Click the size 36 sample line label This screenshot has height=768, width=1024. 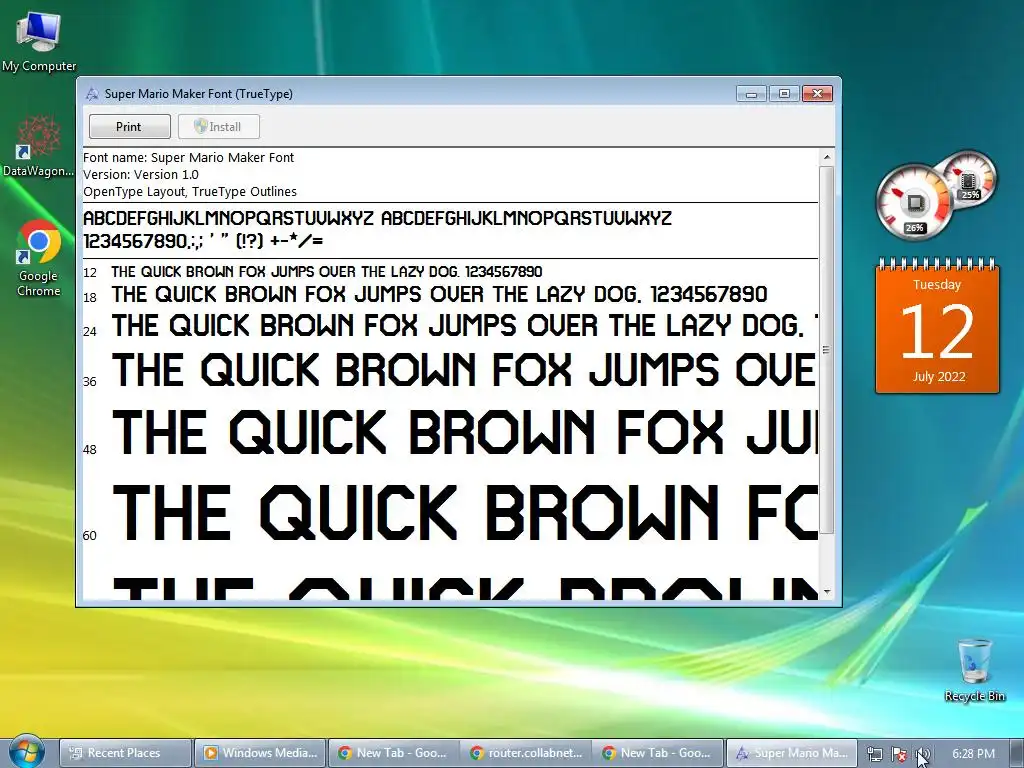coord(90,381)
